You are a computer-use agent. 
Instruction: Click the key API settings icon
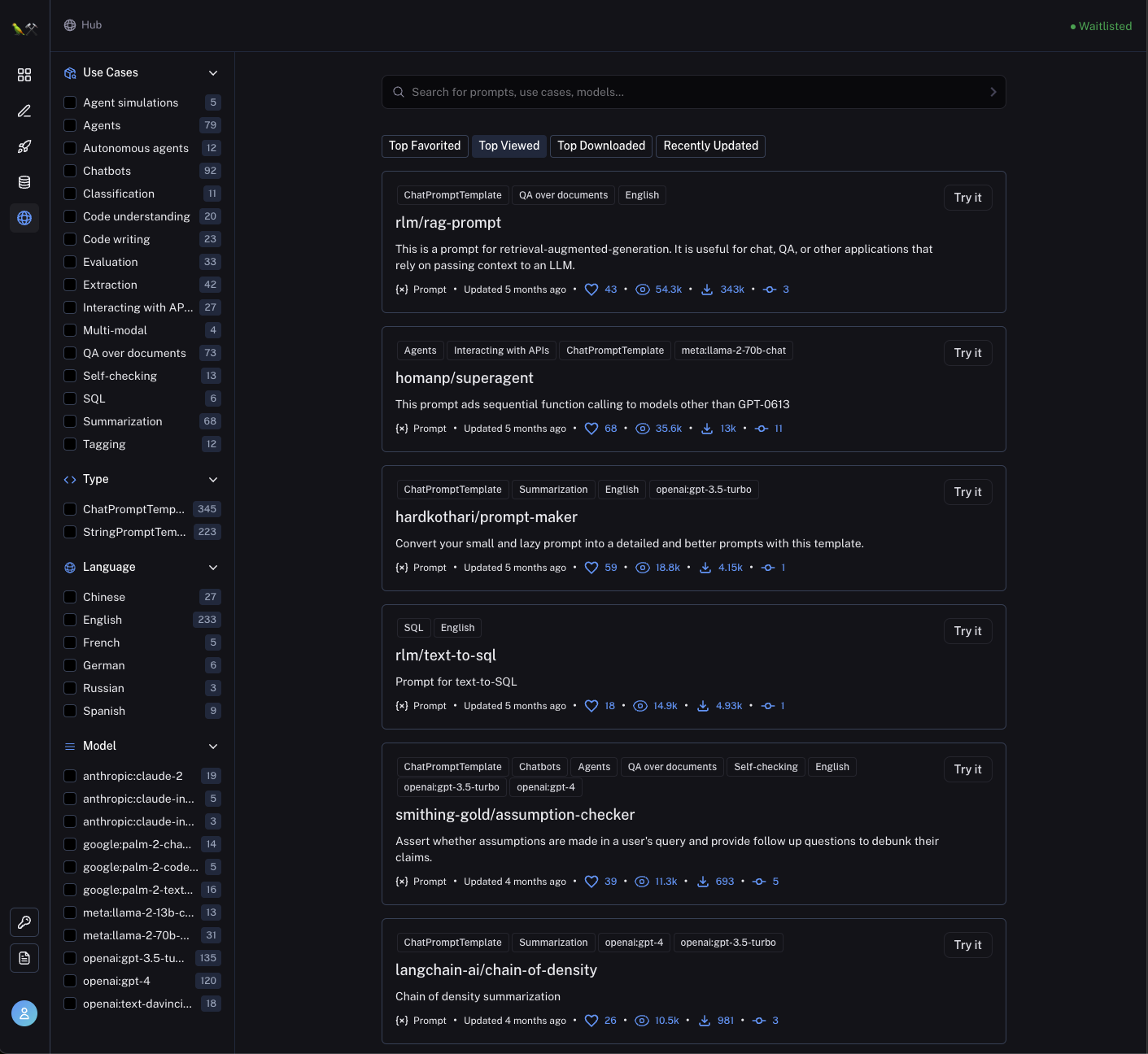click(24, 922)
